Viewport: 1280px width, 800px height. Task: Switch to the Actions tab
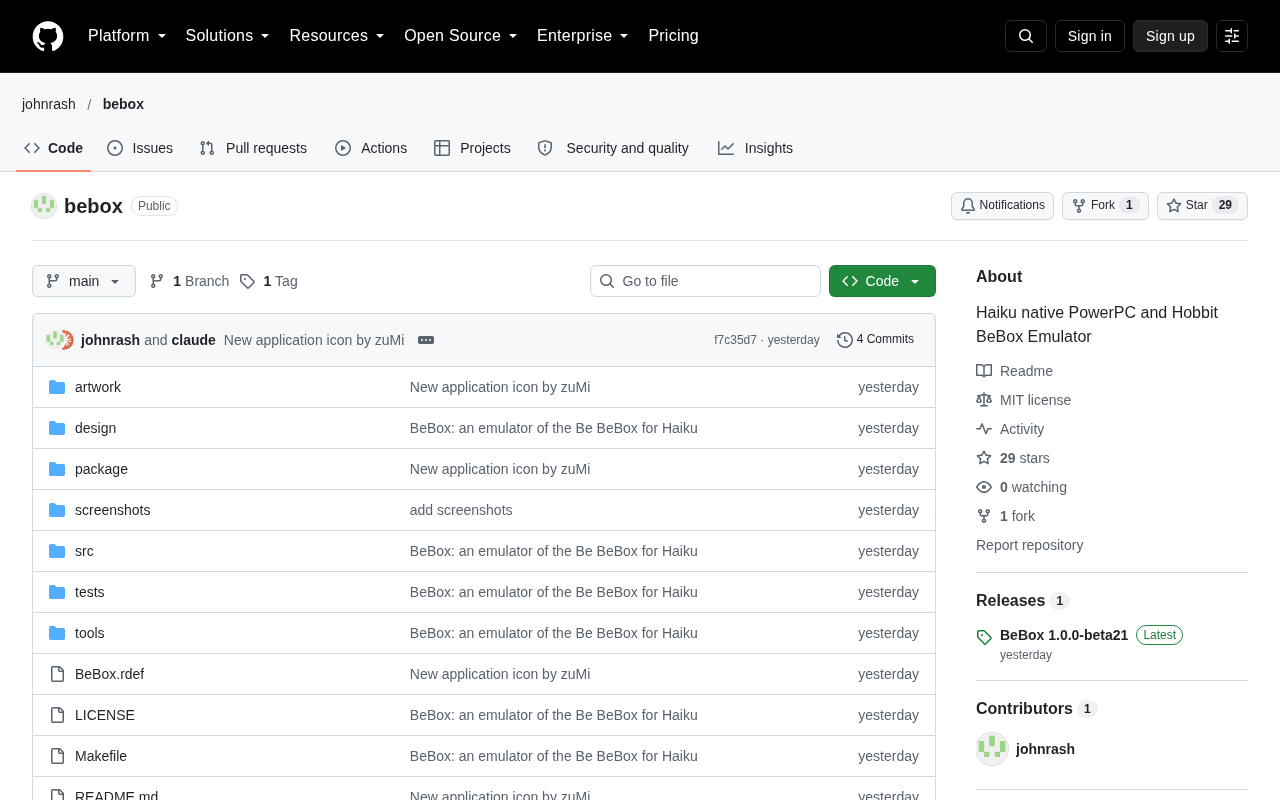[371, 148]
